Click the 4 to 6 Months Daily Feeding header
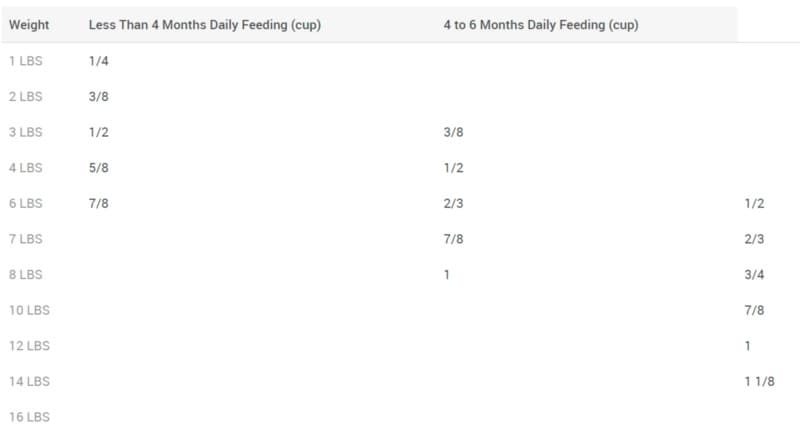 [541, 25]
